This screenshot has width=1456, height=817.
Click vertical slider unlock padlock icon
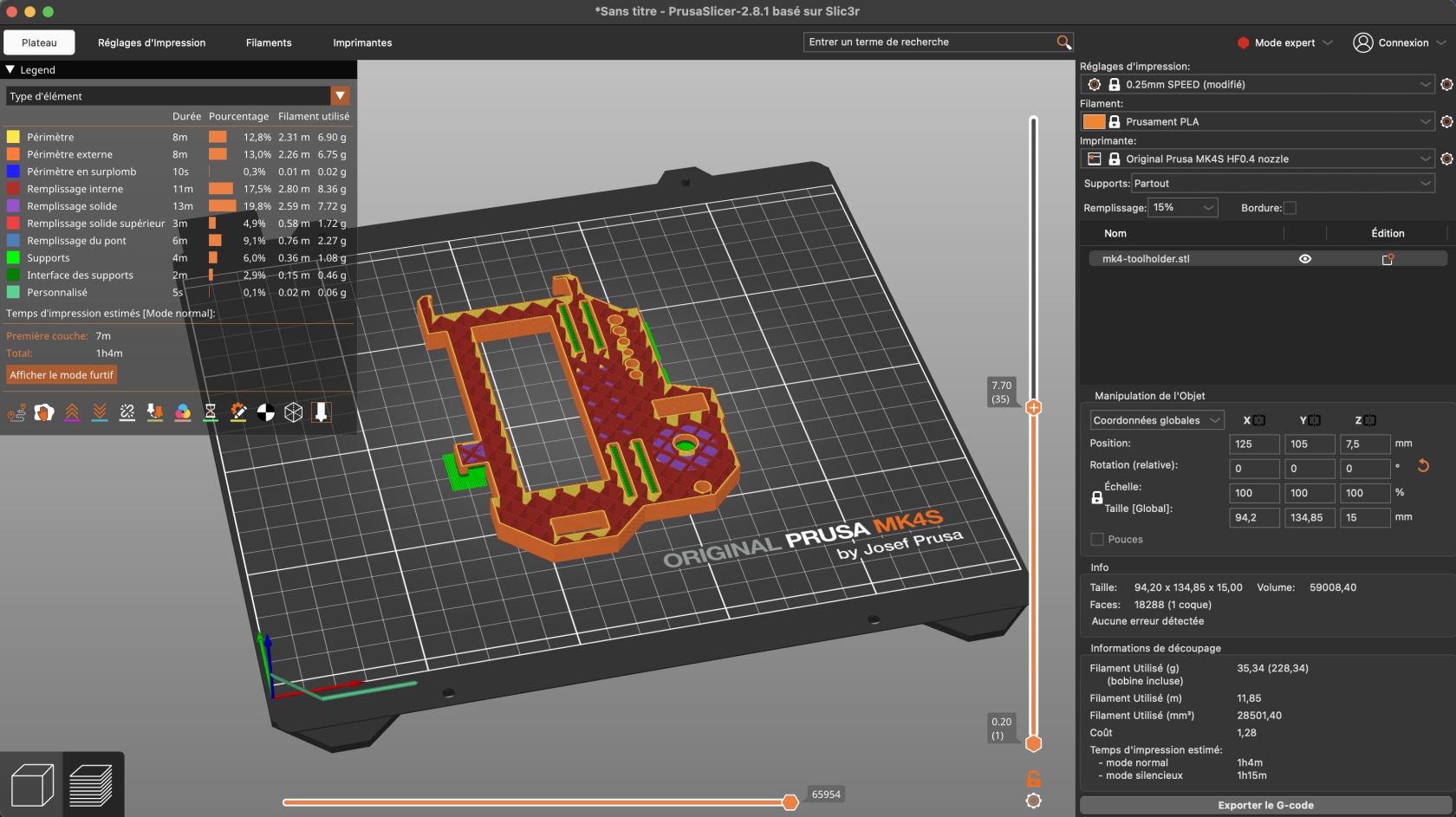[1033, 779]
